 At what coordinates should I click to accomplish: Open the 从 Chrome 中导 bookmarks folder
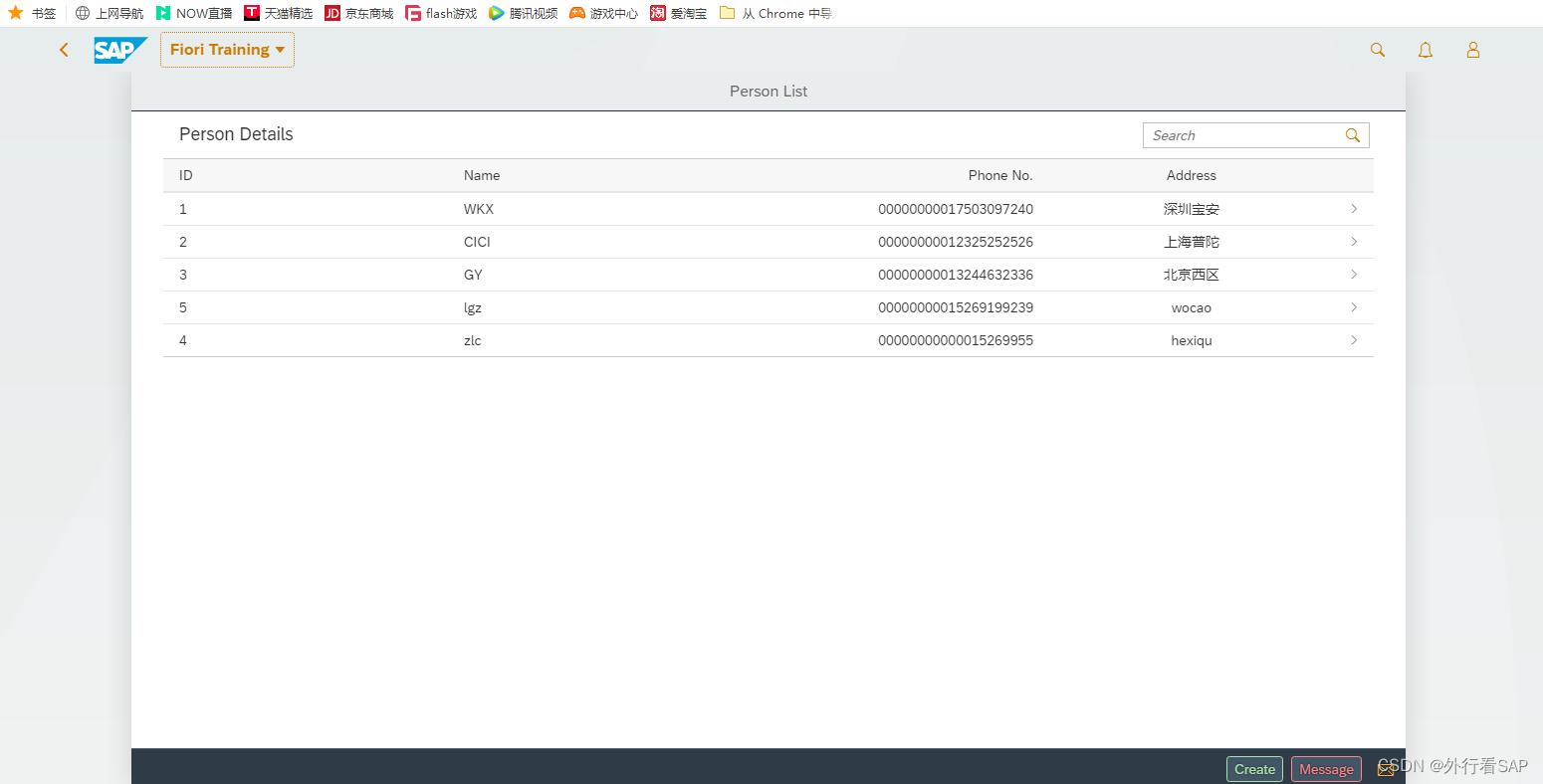[x=776, y=13]
